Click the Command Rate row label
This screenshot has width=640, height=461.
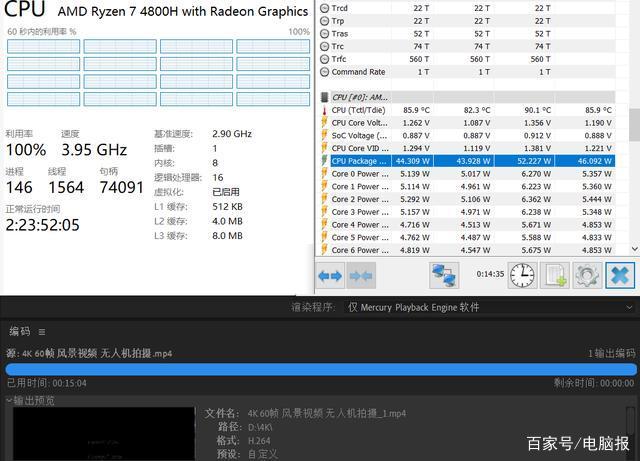(358, 72)
